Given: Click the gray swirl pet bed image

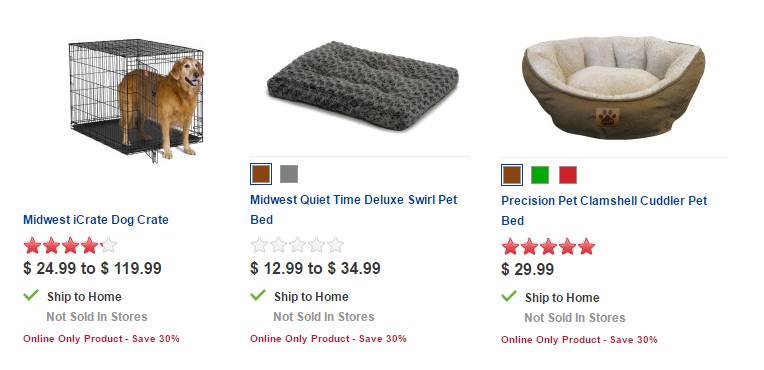Looking at the screenshot, I should click(x=363, y=85).
